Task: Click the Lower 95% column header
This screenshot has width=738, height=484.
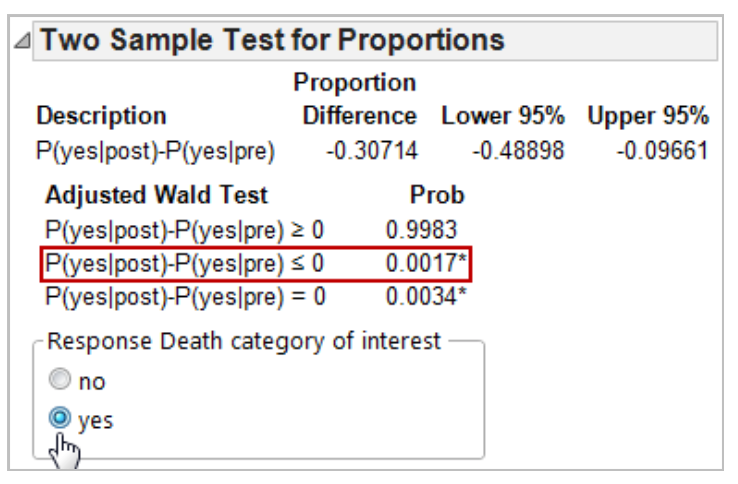Action: [503, 116]
